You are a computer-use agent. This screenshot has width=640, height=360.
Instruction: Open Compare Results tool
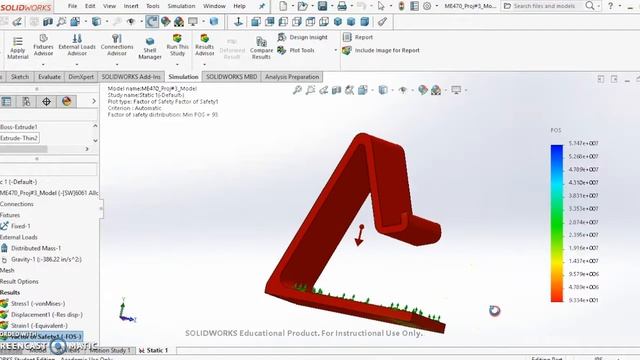click(x=261, y=48)
